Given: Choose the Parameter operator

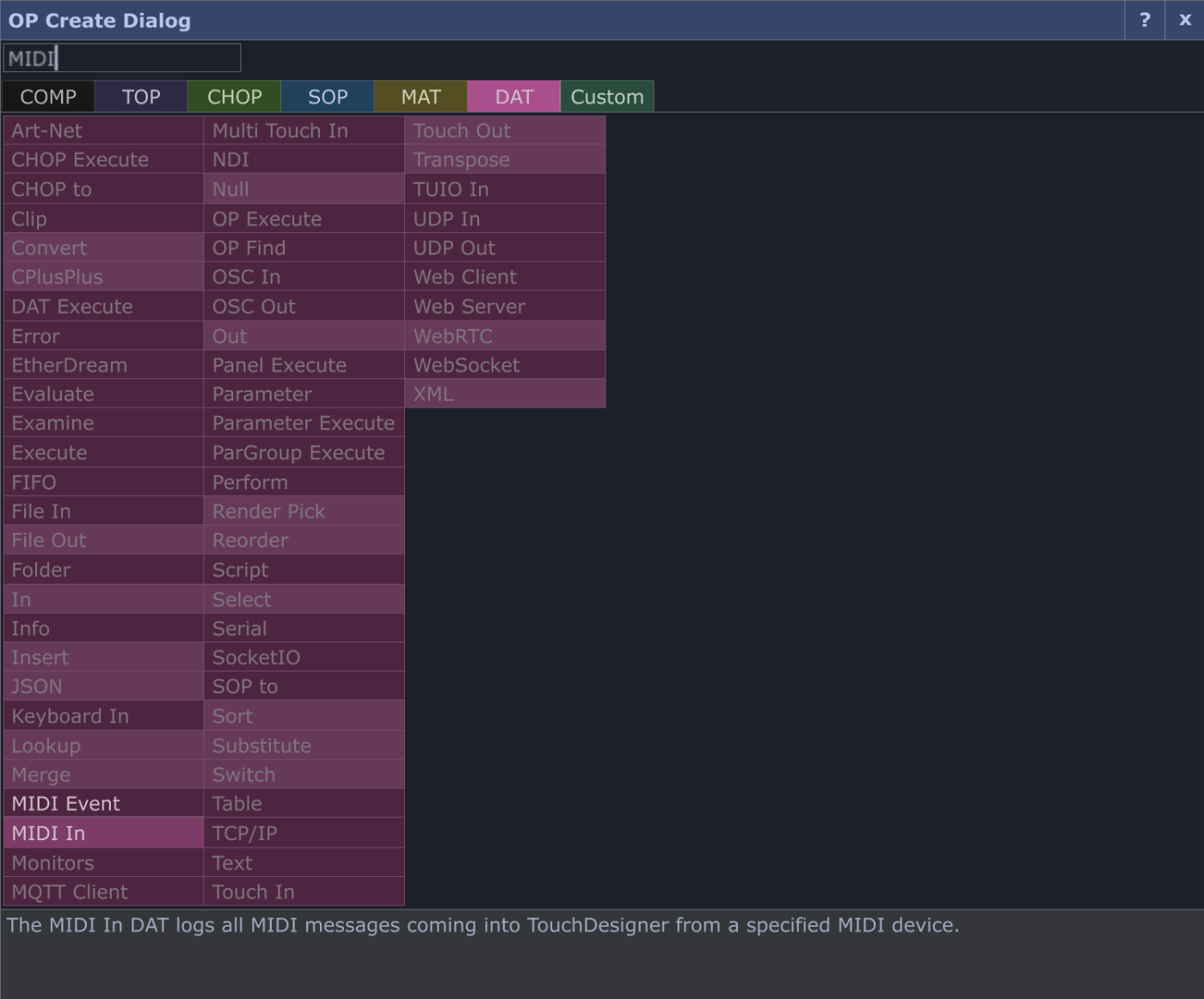Looking at the screenshot, I should pos(304,395).
